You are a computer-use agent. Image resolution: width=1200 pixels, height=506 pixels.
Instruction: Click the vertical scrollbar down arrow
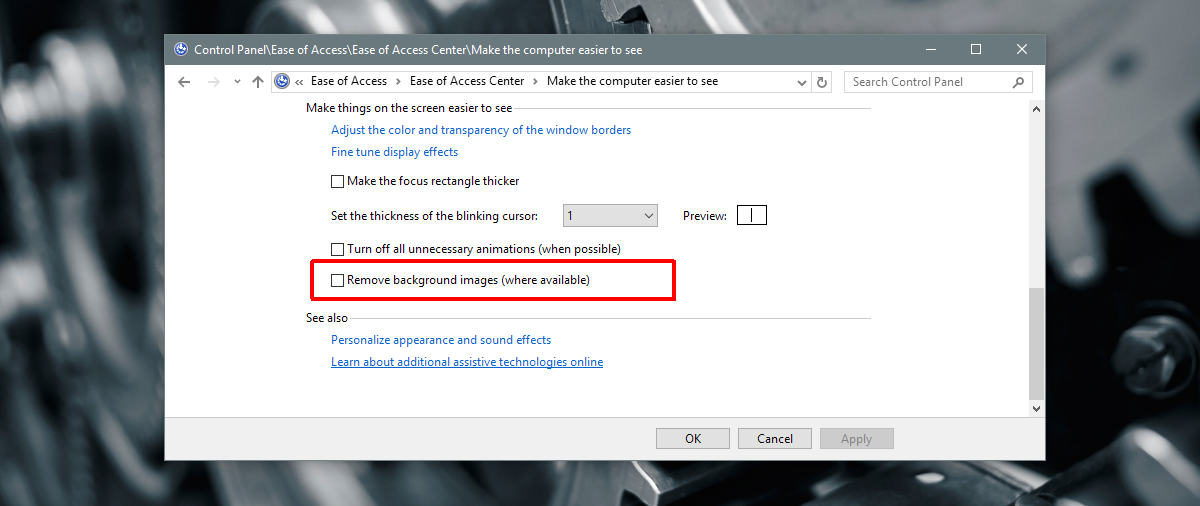click(1036, 408)
